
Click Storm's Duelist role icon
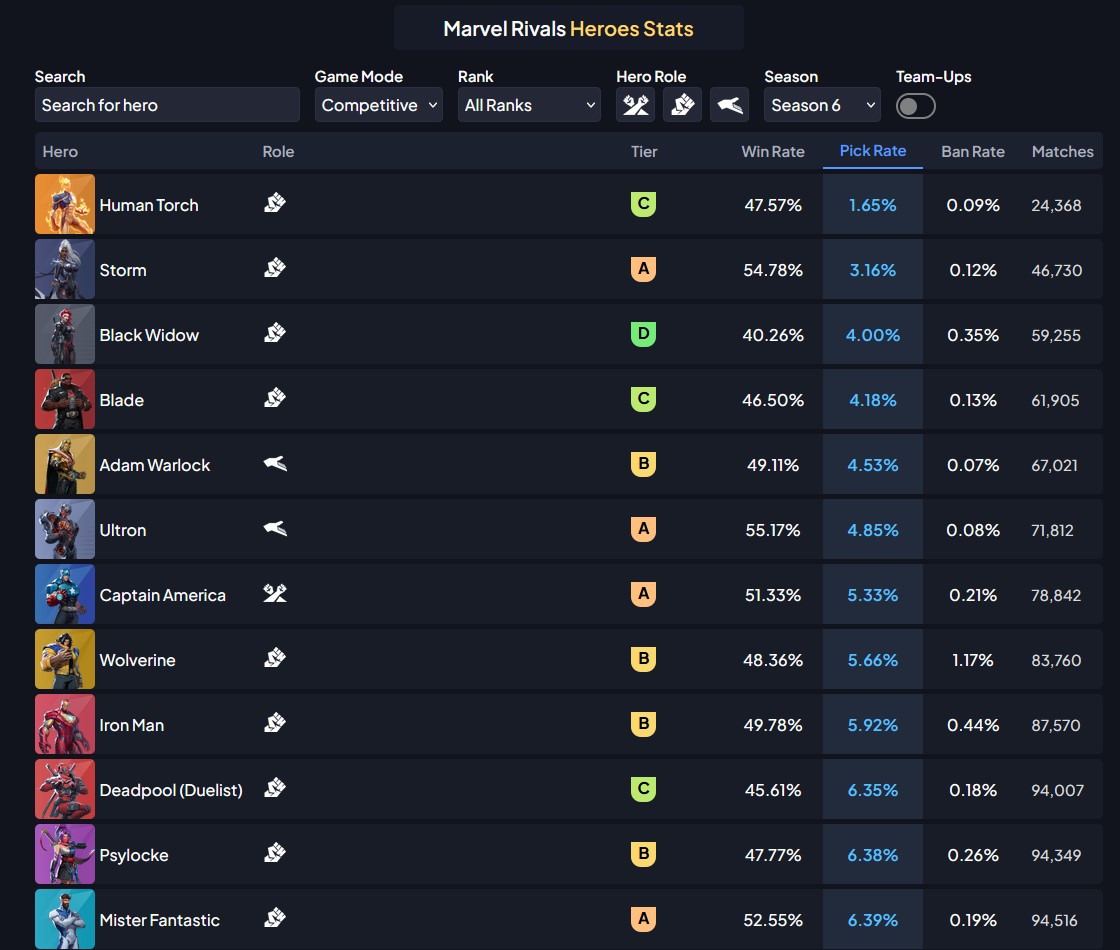coord(275,269)
